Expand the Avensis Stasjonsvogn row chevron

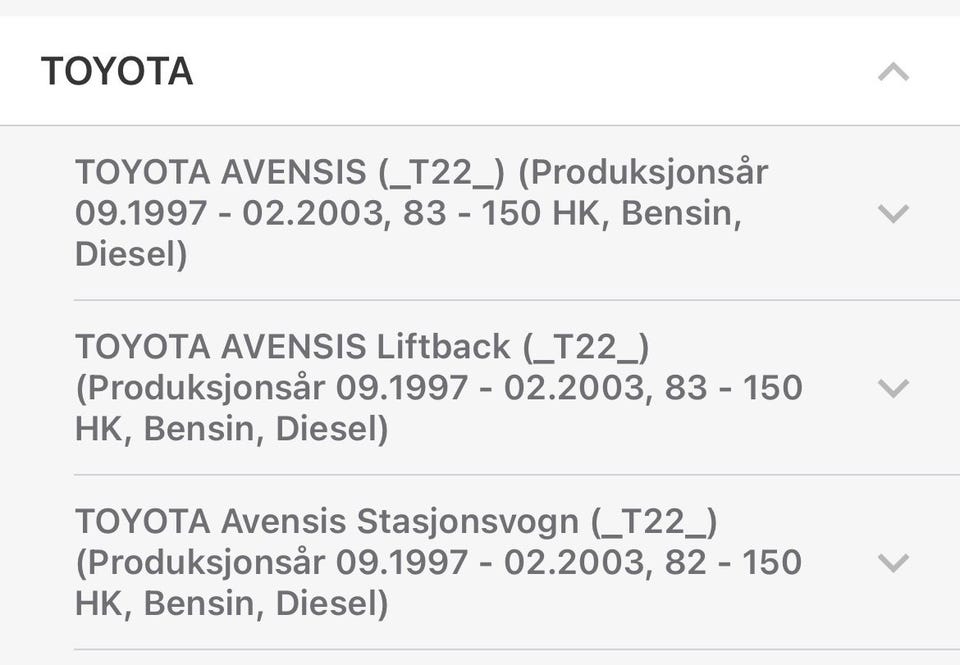pyautogui.click(x=892, y=562)
